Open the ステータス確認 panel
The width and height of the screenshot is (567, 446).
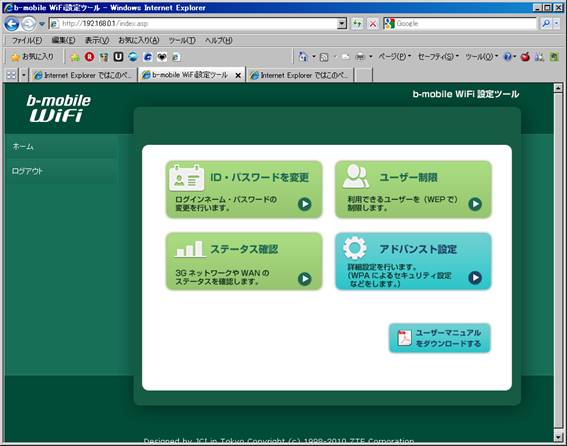tap(244, 261)
